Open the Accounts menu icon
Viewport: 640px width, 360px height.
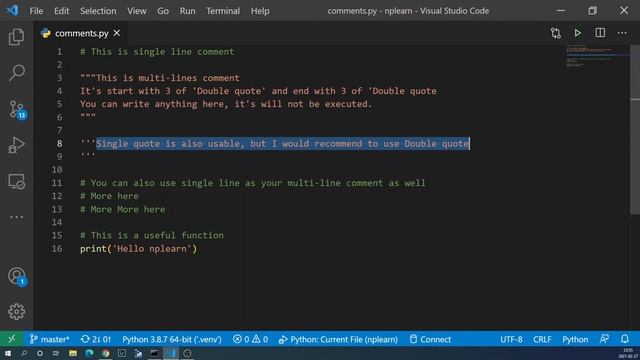pyautogui.click(x=17, y=276)
